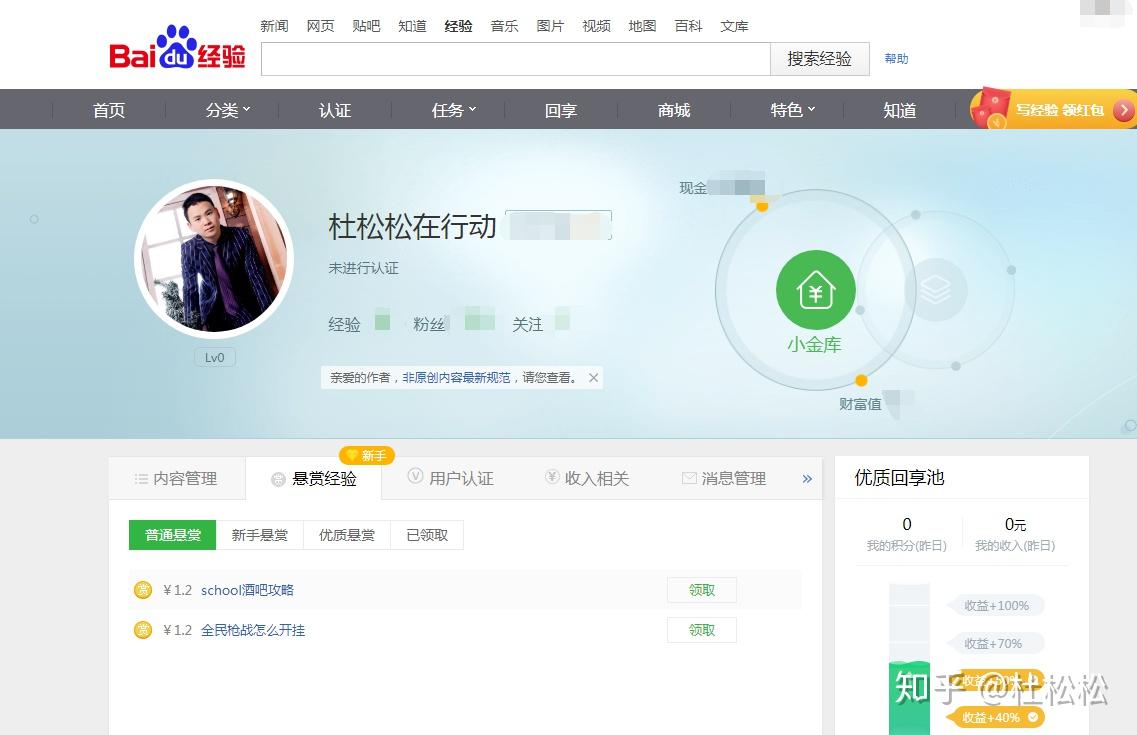Click the 收益+40% checkmark tag

tap(995, 718)
